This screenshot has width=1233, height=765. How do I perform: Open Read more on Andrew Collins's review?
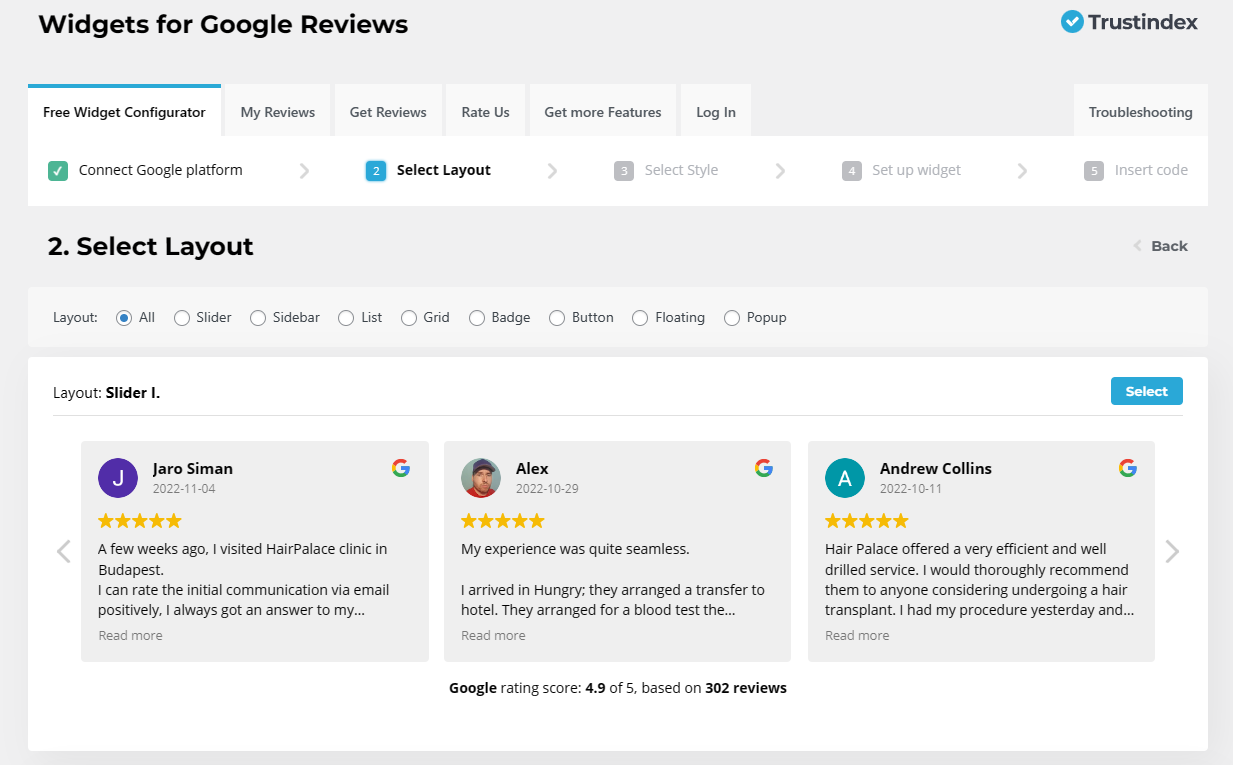(857, 634)
